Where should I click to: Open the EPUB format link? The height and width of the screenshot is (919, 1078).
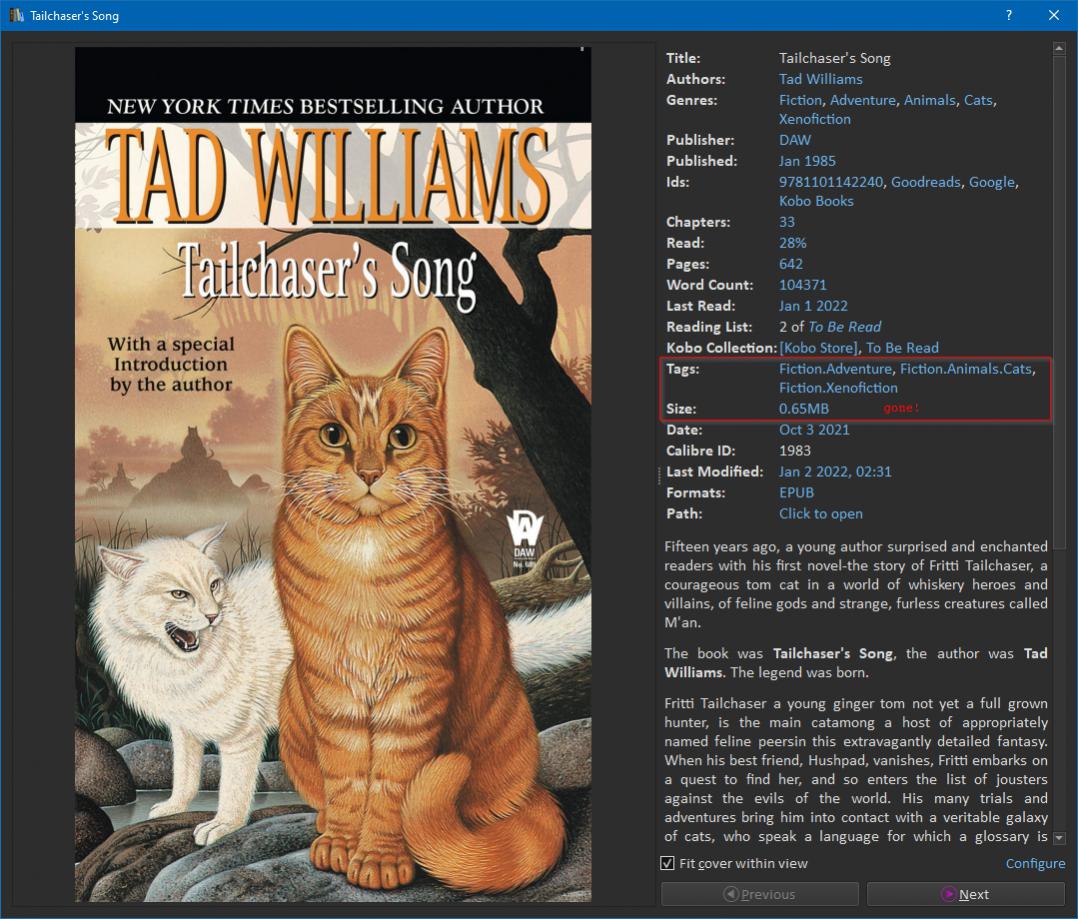pos(796,493)
